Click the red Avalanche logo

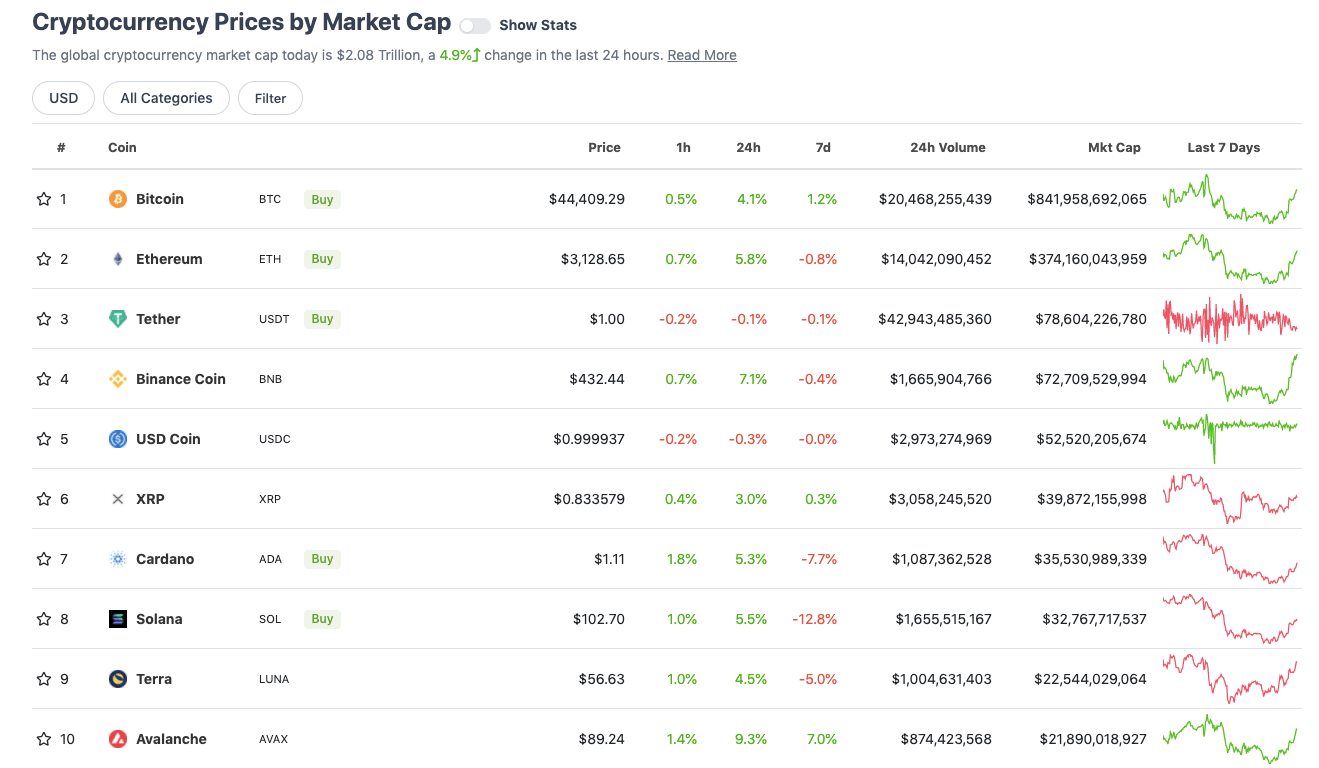(x=118, y=739)
